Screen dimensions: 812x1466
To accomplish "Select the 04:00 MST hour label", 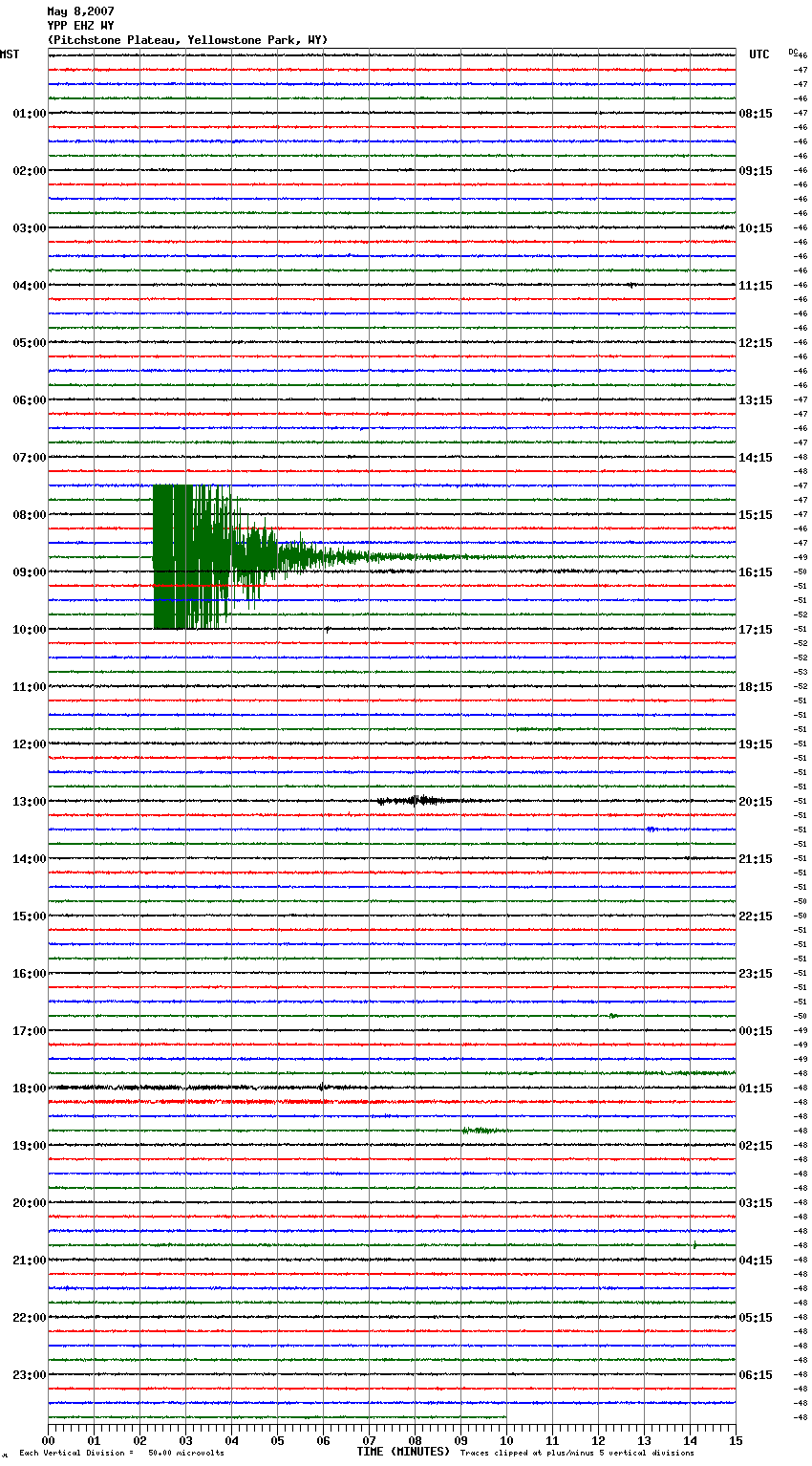I will coord(30,286).
